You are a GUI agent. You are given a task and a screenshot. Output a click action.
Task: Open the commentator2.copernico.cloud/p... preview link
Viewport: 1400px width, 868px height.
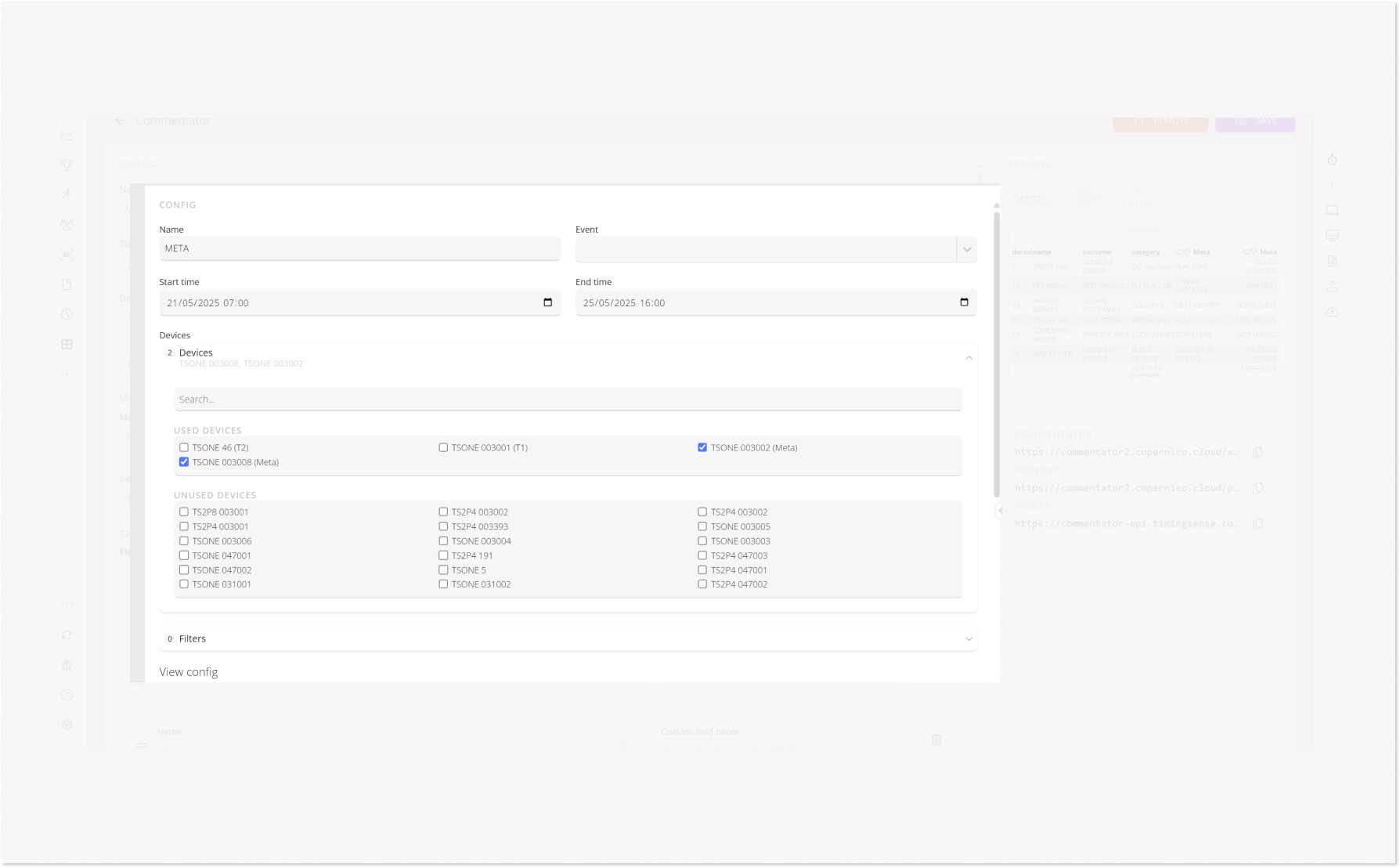tap(1127, 488)
